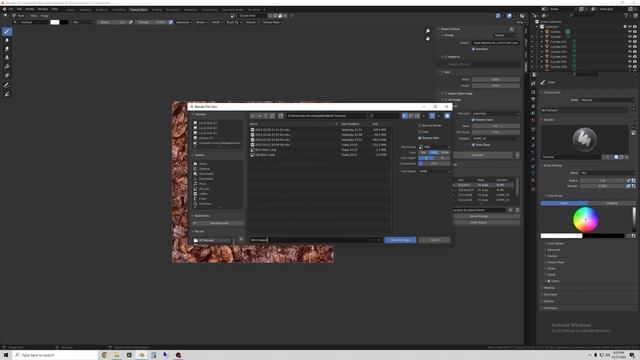Click Add Bookmark button
The width and height of the screenshot is (640, 360).
click(x=219, y=223)
